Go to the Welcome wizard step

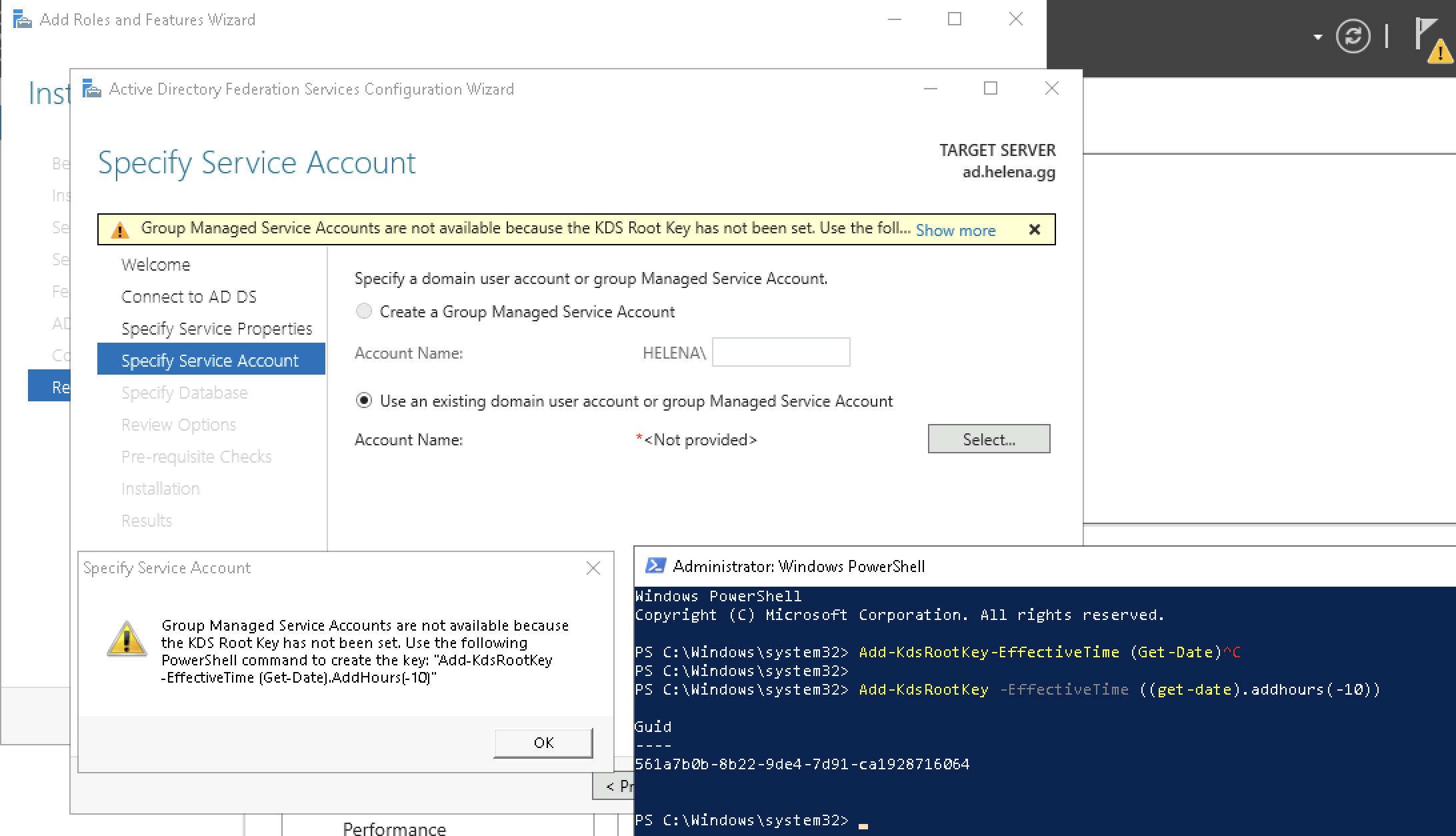point(155,265)
